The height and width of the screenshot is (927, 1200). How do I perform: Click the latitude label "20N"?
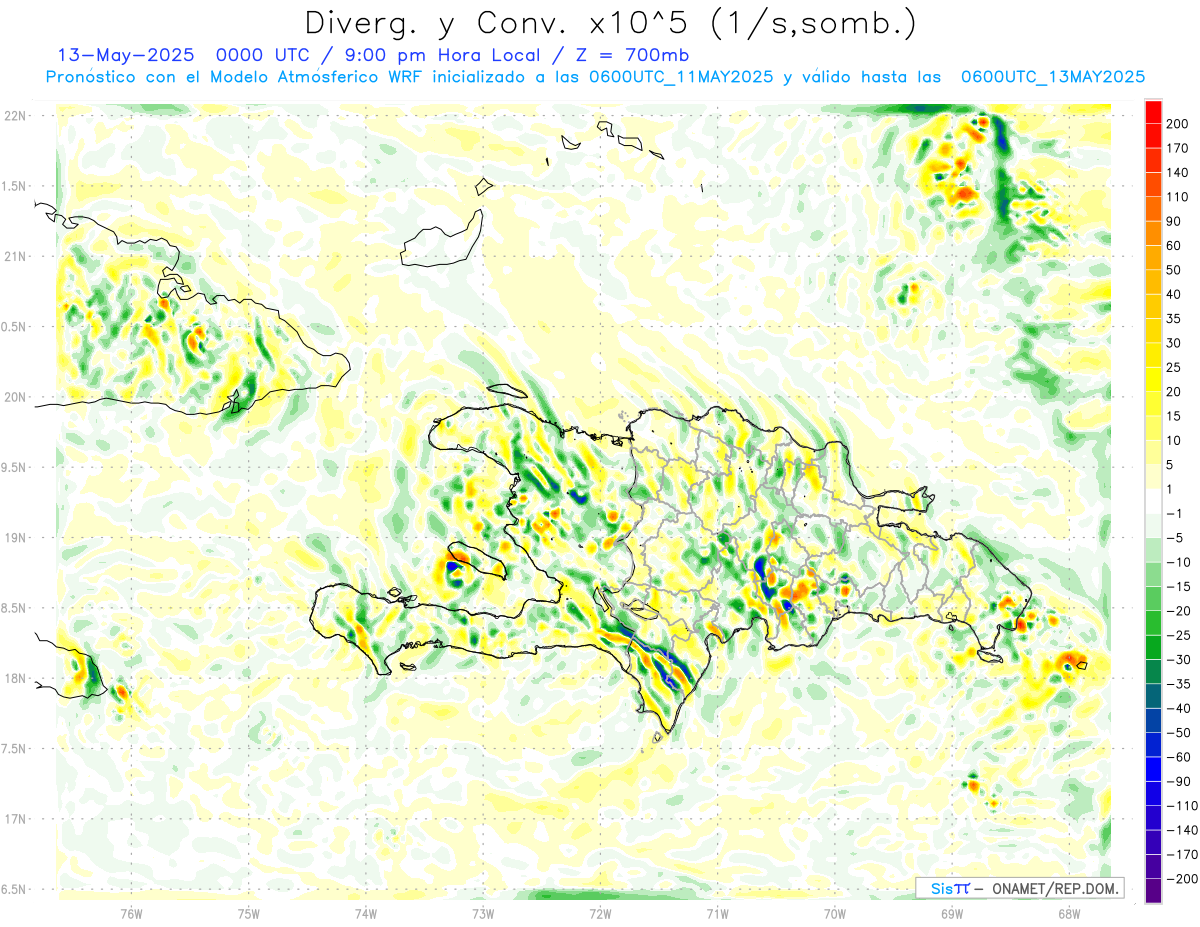(x=15, y=397)
